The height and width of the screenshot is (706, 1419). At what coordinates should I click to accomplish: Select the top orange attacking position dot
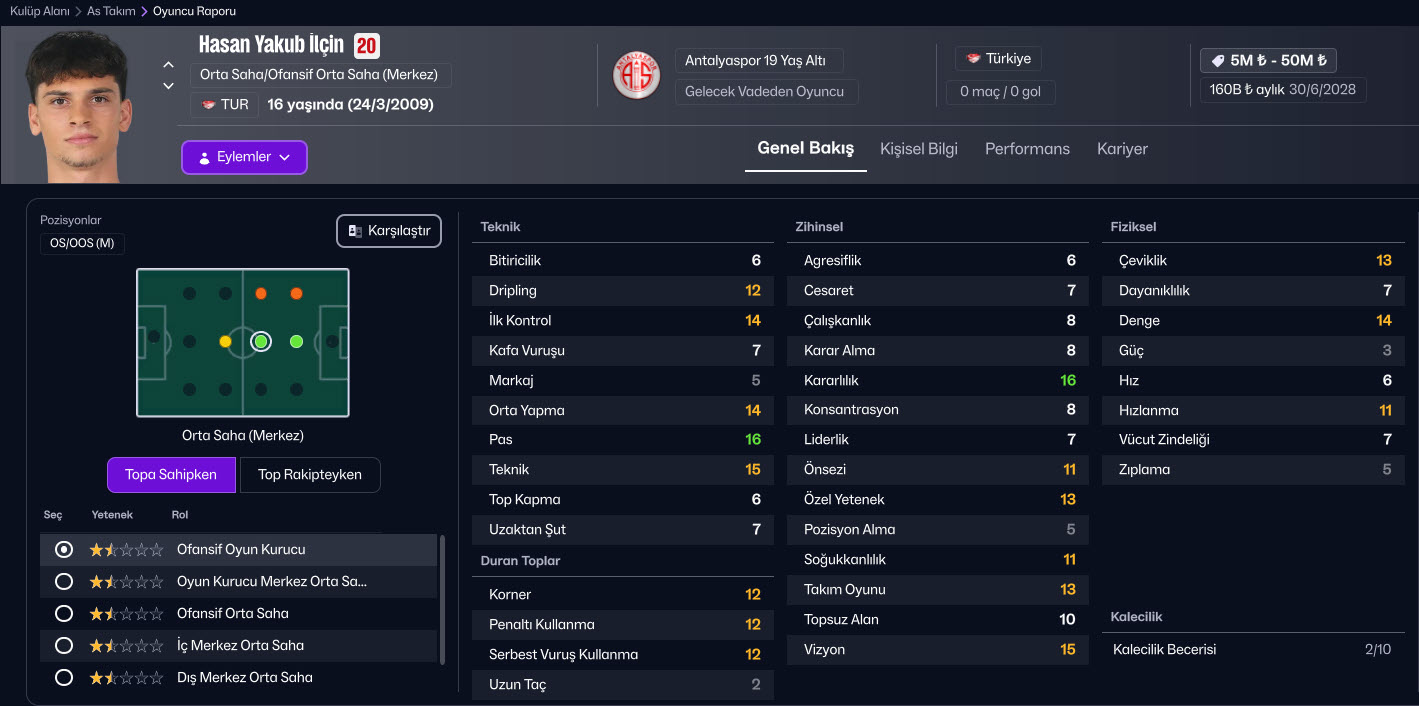click(x=261, y=293)
